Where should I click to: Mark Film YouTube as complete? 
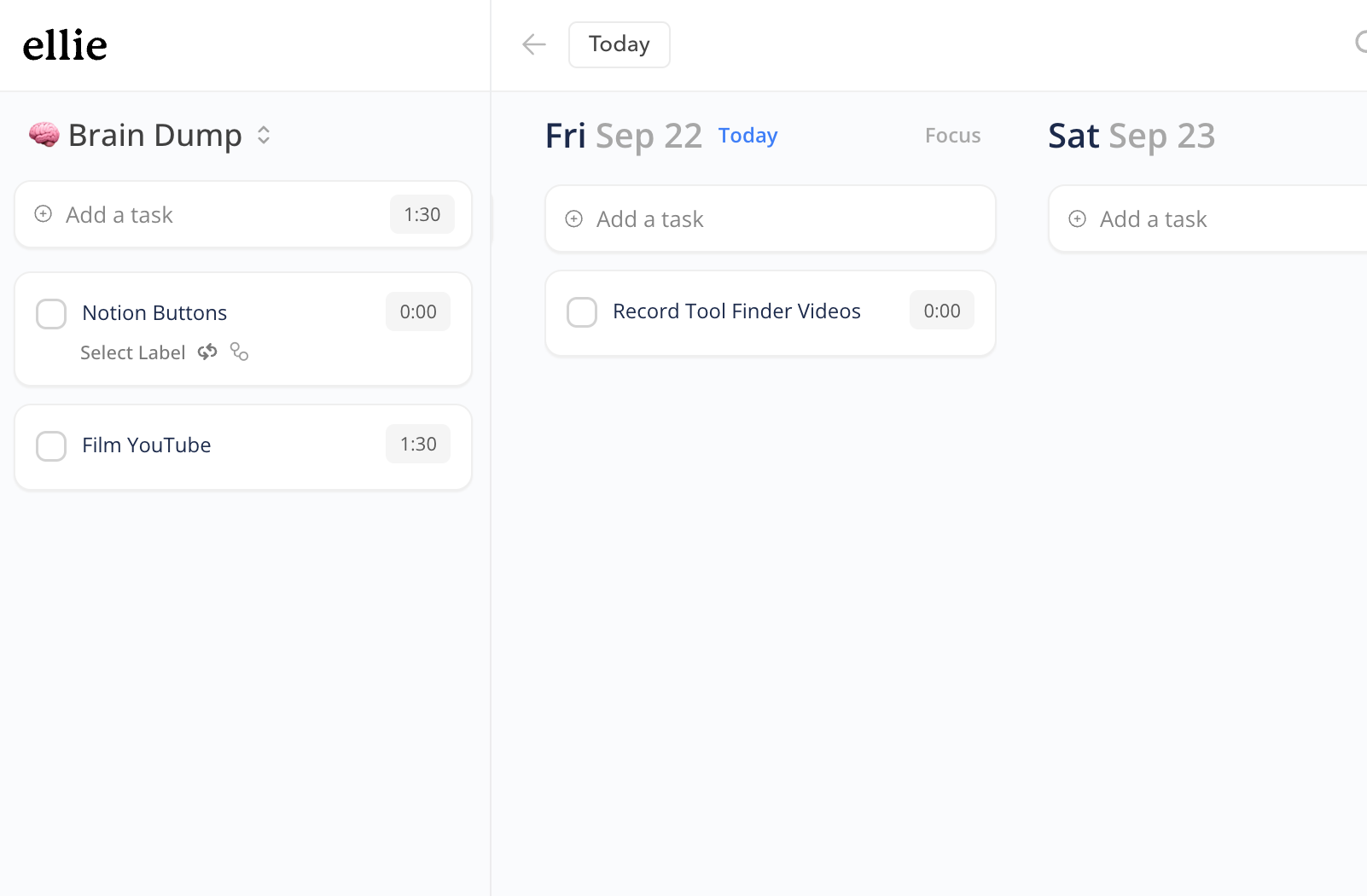[x=51, y=445]
